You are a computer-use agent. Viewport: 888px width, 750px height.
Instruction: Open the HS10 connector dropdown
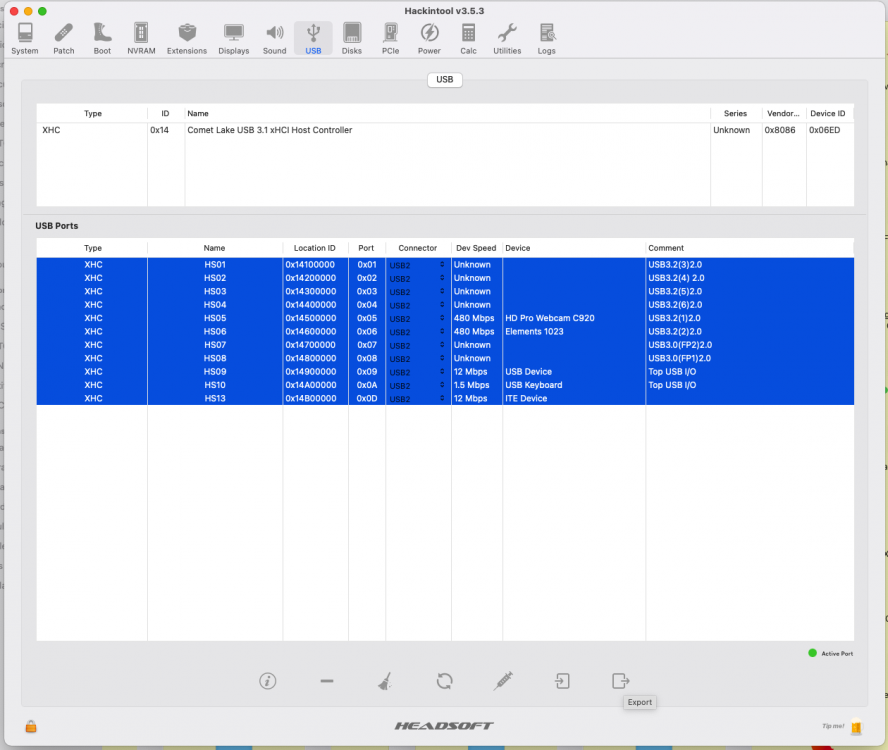click(x=417, y=385)
